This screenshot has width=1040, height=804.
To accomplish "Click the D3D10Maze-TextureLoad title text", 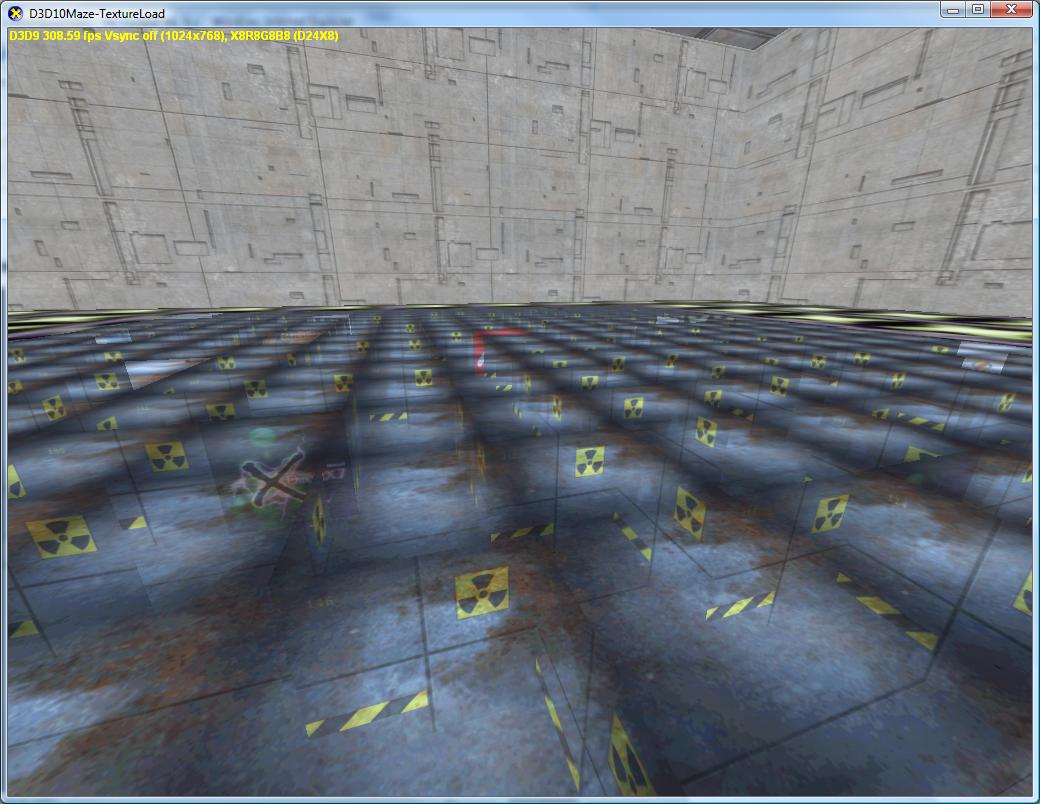I will click(x=97, y=13).
